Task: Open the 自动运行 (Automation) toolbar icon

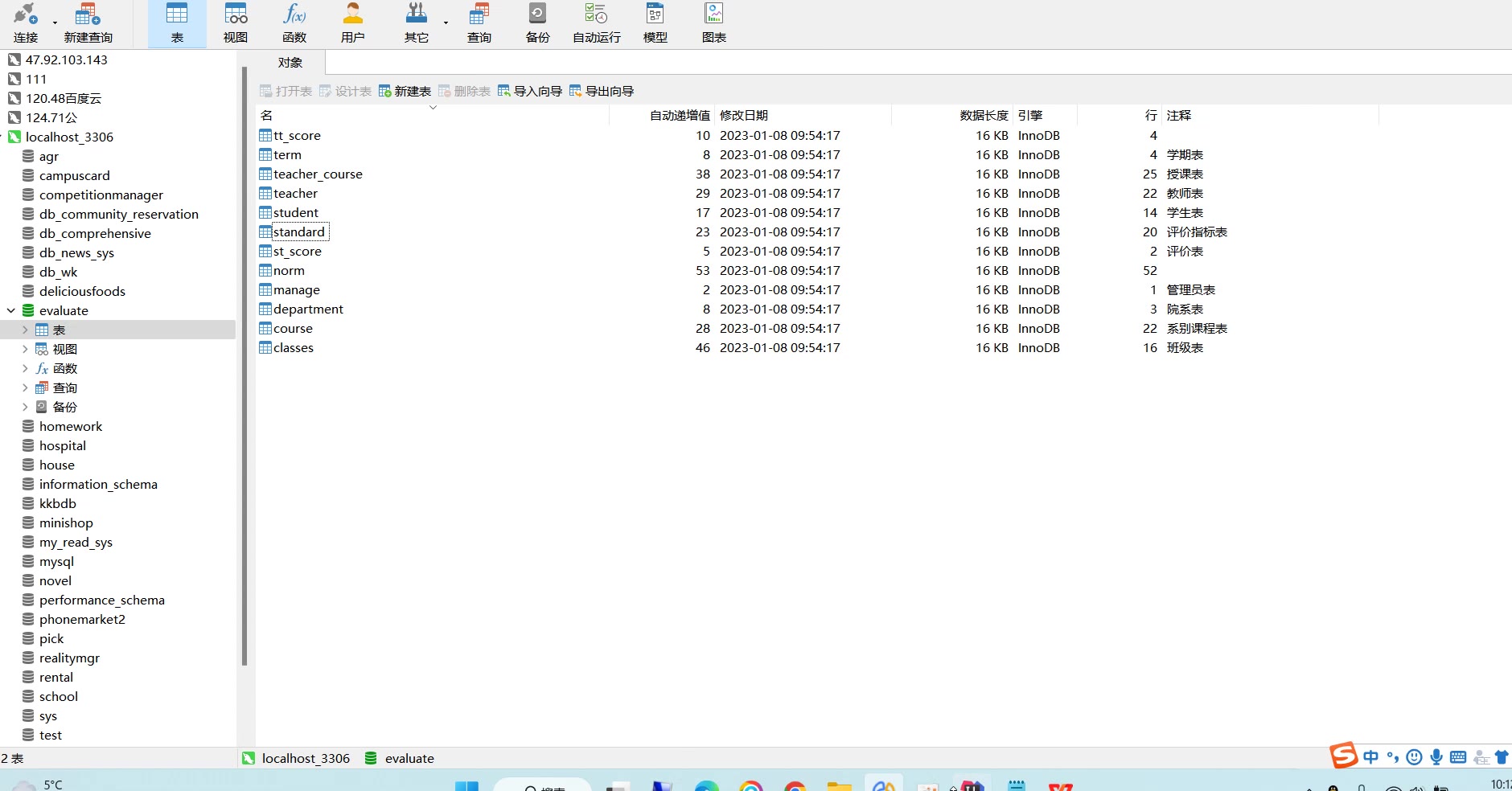Action: [x=597, y=23]
